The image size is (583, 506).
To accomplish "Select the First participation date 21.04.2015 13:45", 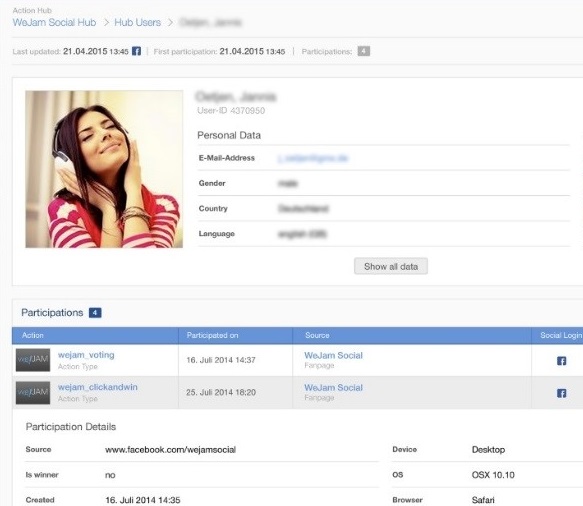I will point(252,51).
